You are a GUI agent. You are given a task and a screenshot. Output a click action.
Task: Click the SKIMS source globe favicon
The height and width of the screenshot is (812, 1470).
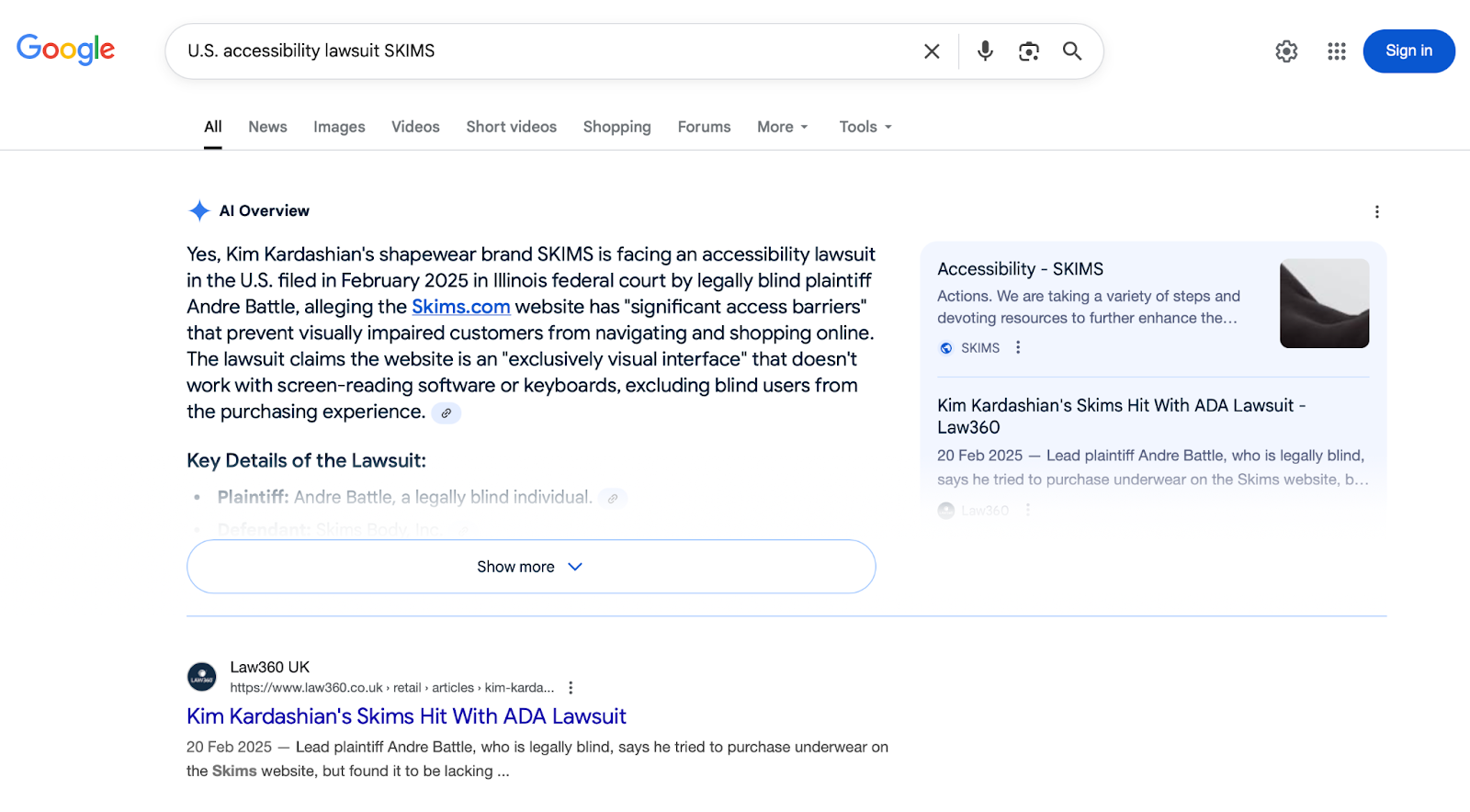(946, 348)
